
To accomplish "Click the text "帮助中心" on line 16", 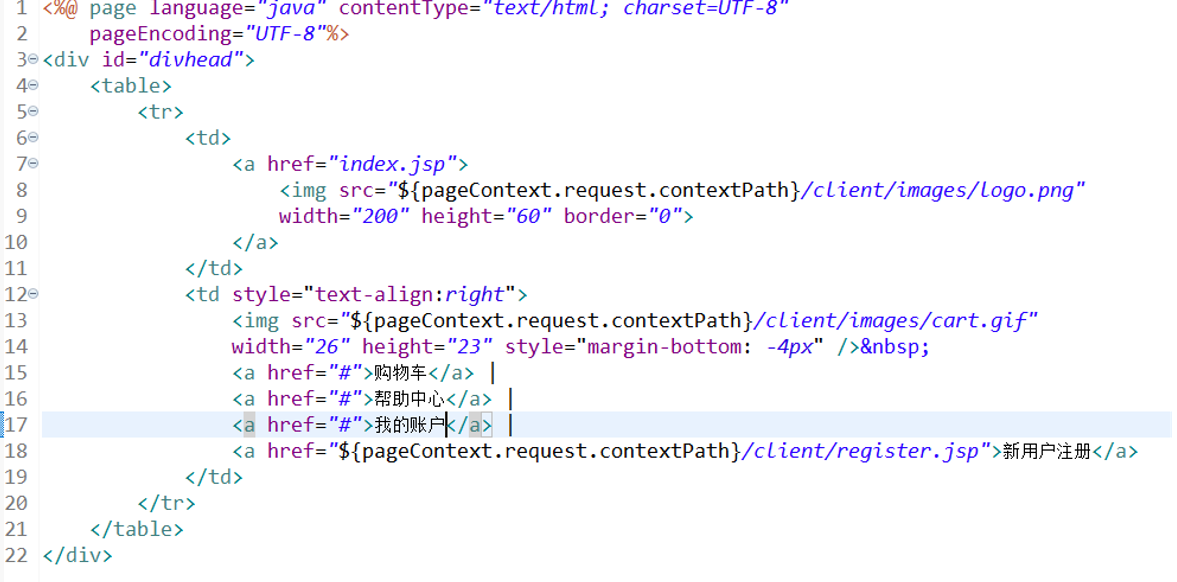I will [408, 400].
